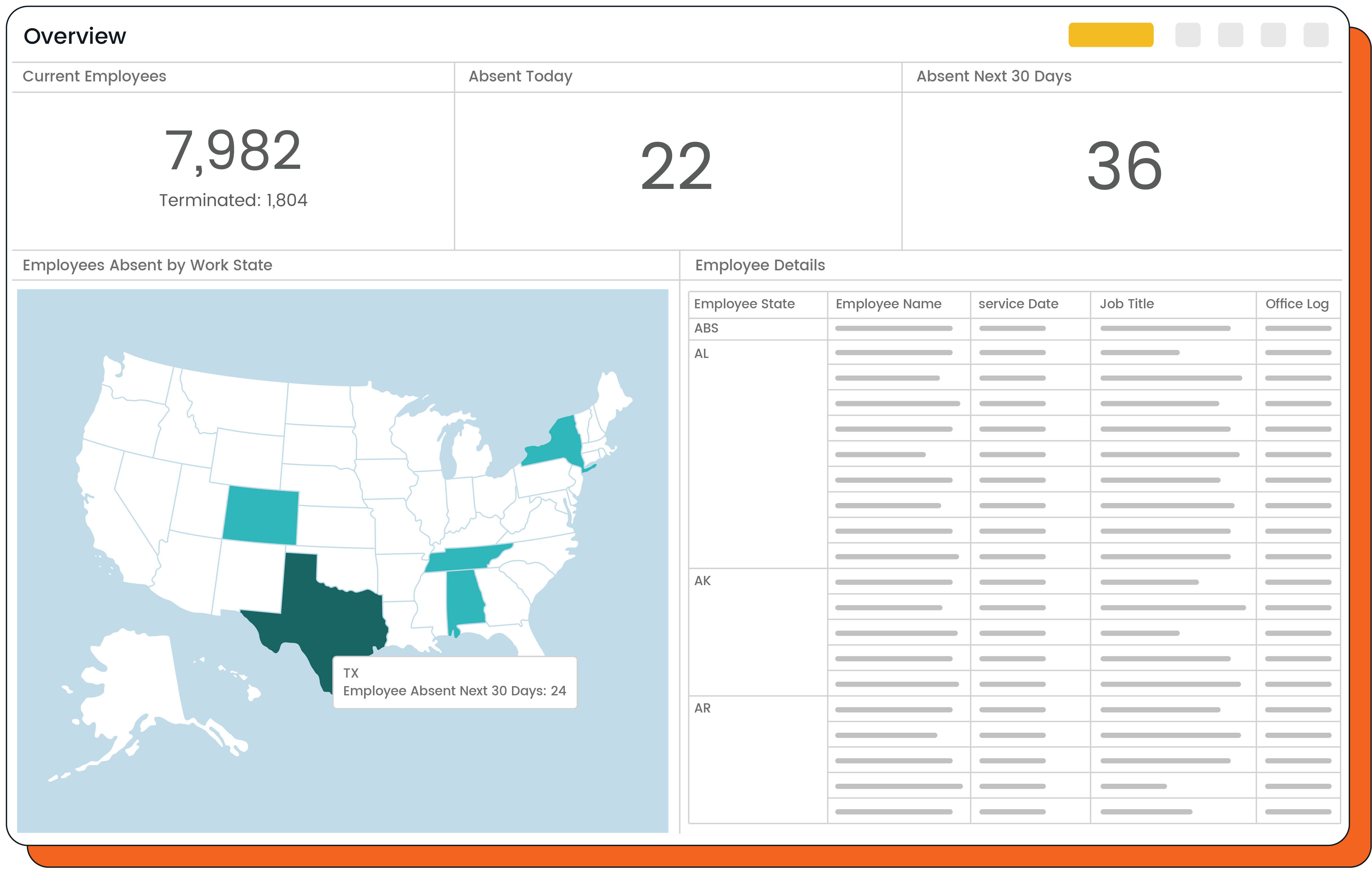This screenshot has width=1372, height=872.
Task: Click the third gray header icon
Action: (1273, 35)
